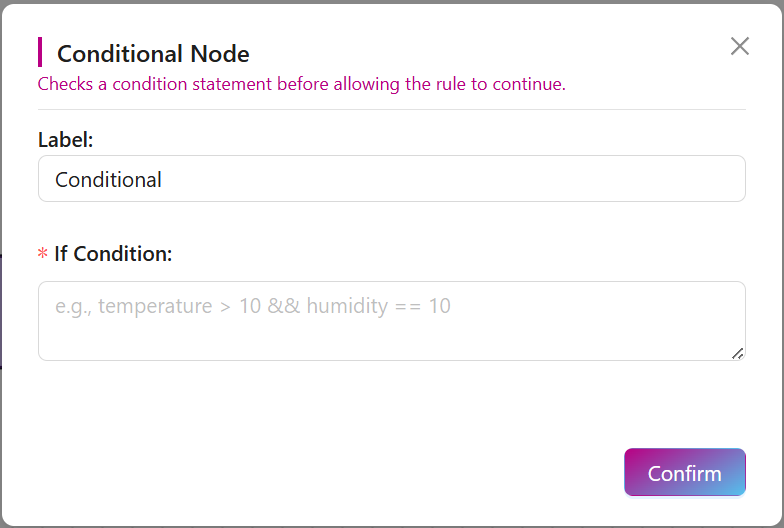Viewport: 784px width, 528px height.
Task: Click the magenta accent bar beside title
Action: [40, 52]
